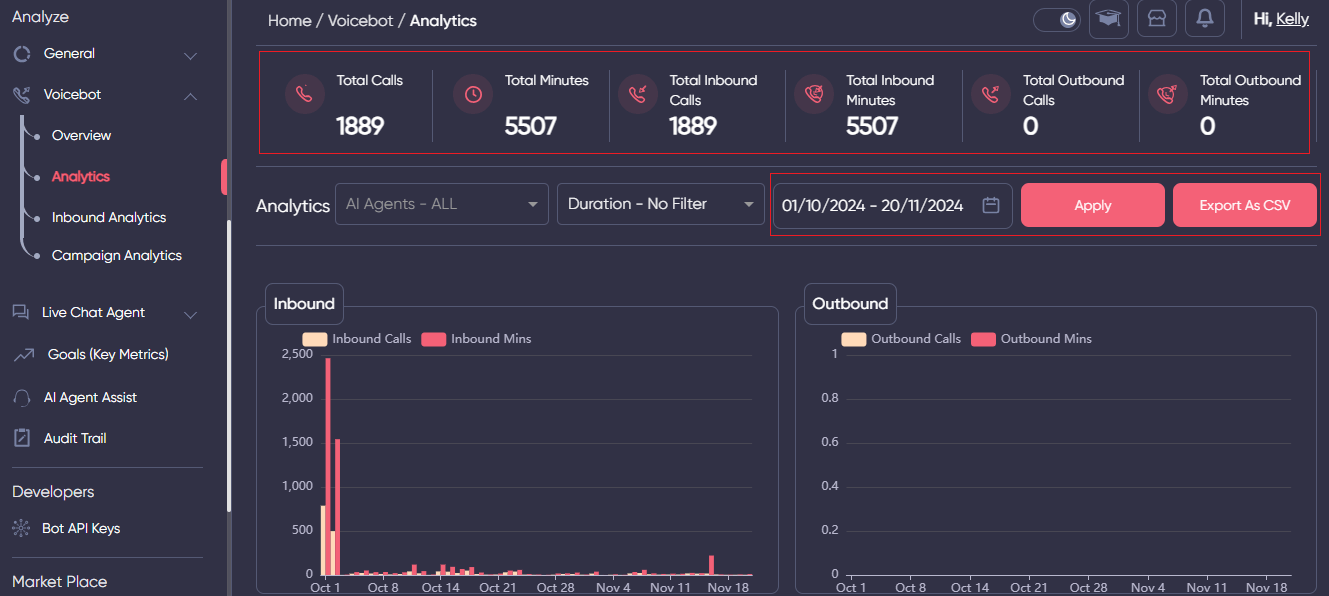Open the calendar icon in date range field
The width and height of the screenshot is (1329, 596).
[x=990, y=204]
